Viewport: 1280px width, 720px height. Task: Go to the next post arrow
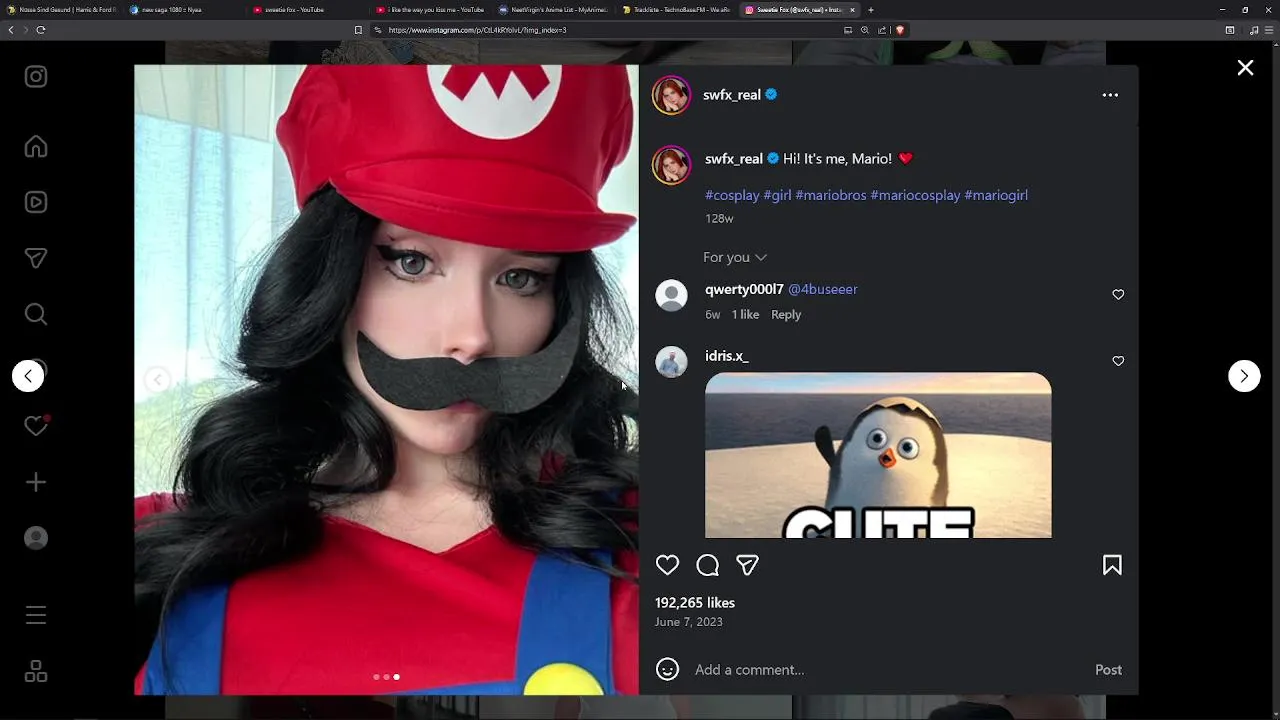click(x=1244, y=376)
